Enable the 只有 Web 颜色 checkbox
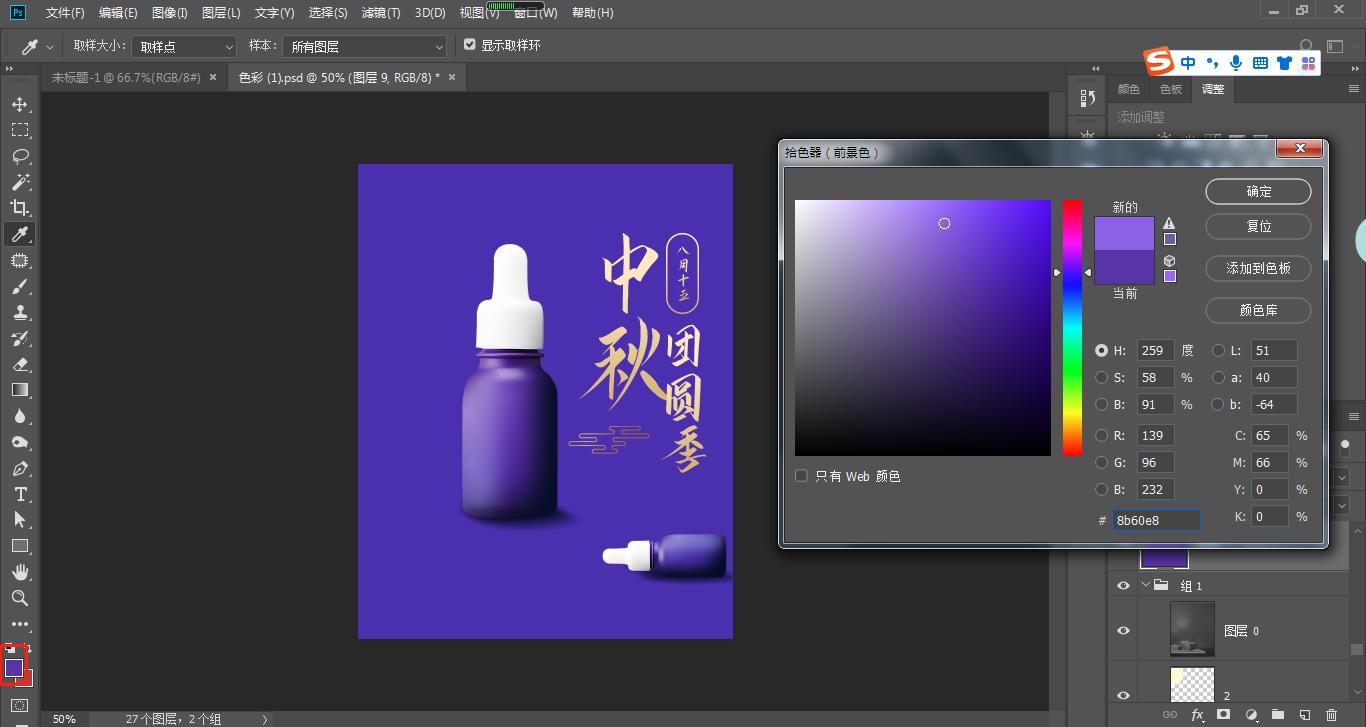 coord(801,476)
